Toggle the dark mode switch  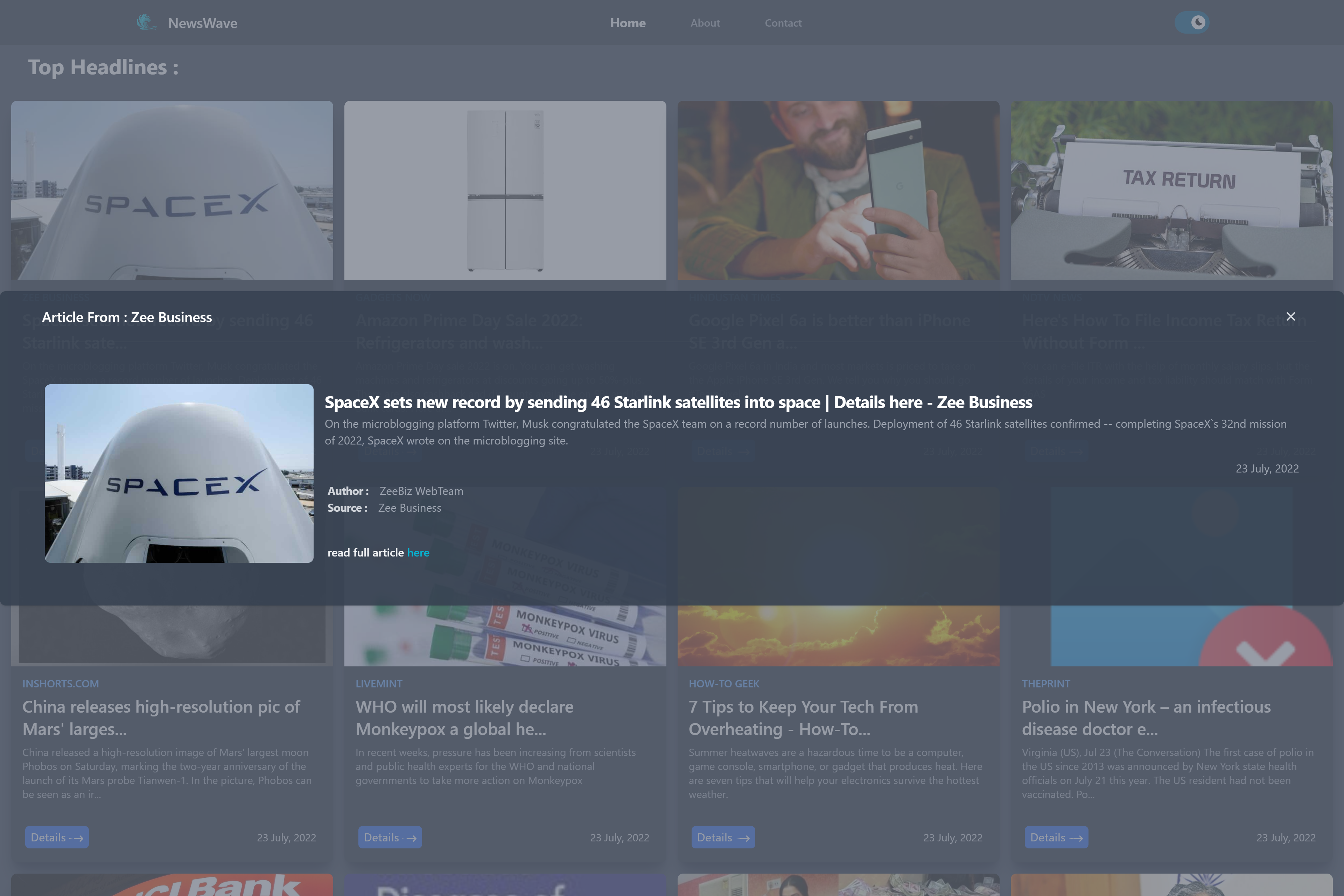tap(1192, 23)
